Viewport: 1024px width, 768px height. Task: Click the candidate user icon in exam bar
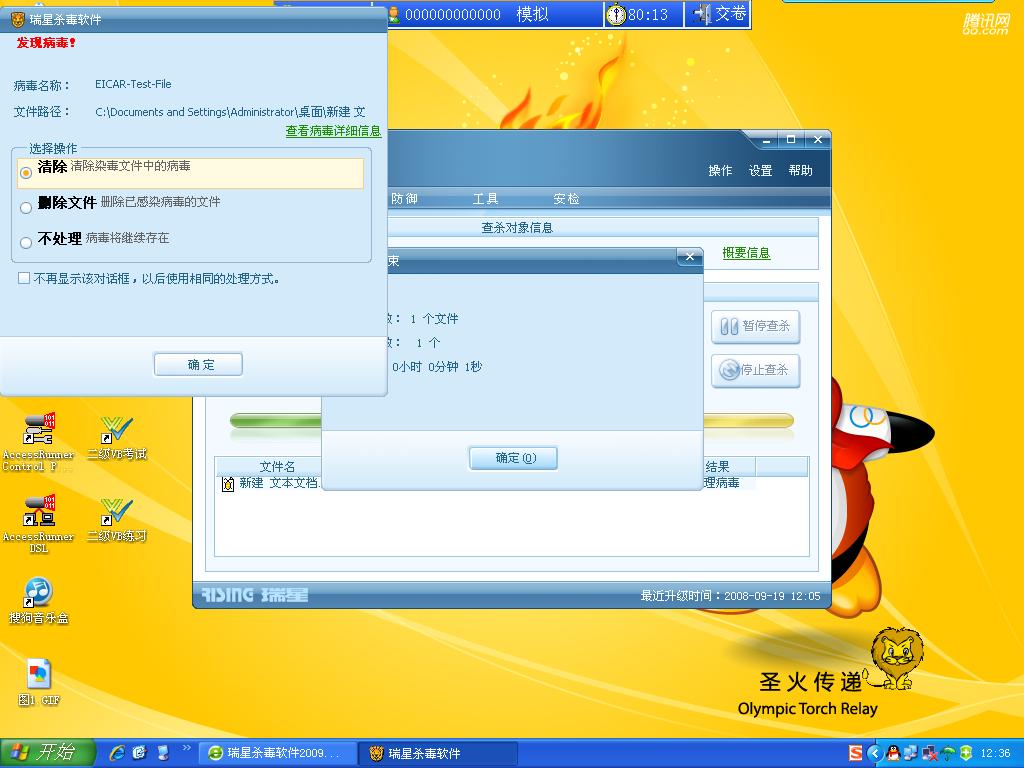coord(394,14)
